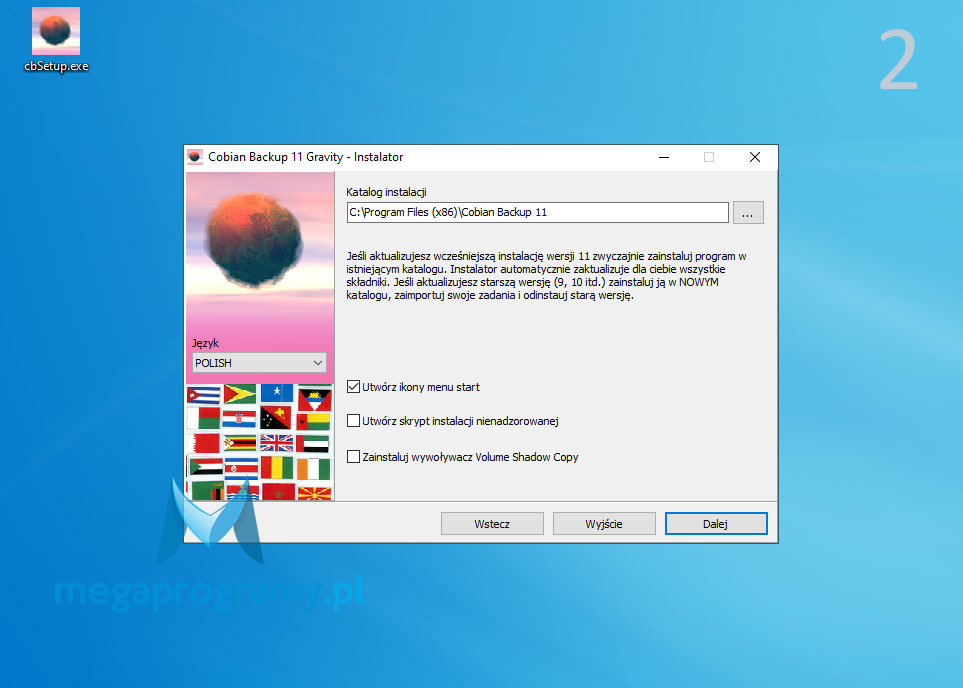This screenshot has width=963, height=688.
Task: Continue with the Dalej button
Action: point(715,523)
